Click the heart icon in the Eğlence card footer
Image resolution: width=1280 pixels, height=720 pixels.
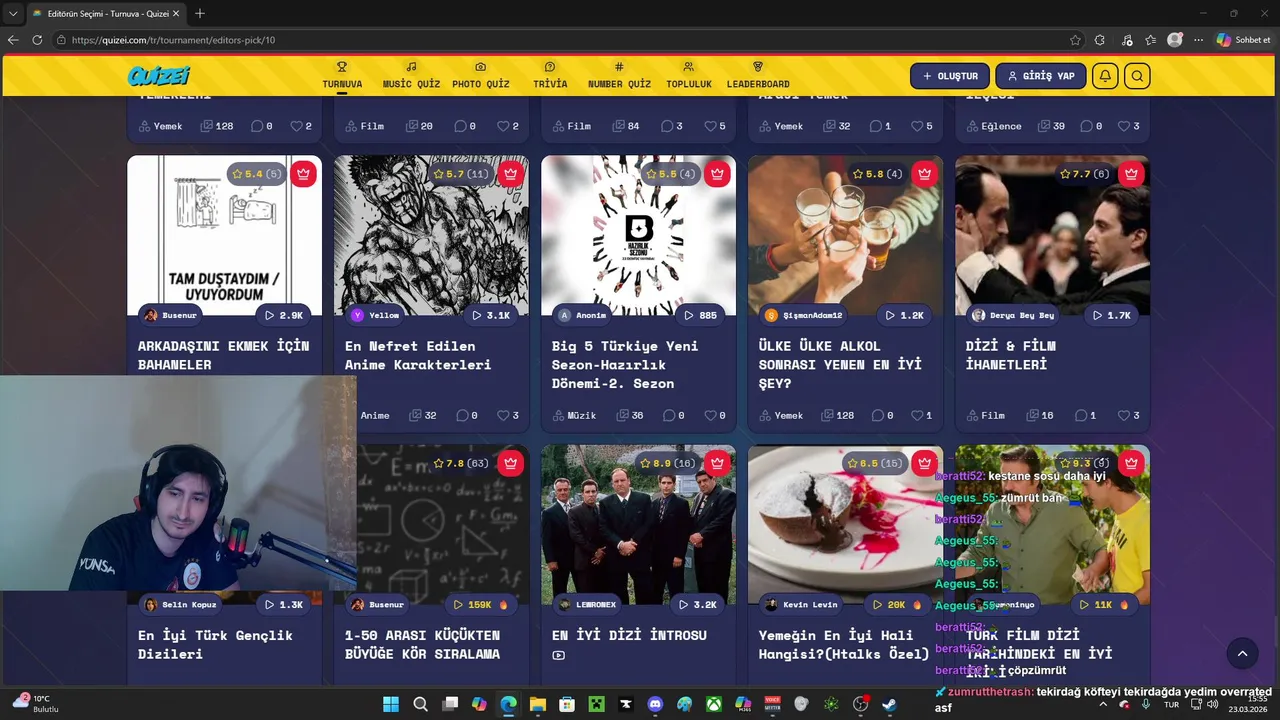[1123, 126]
